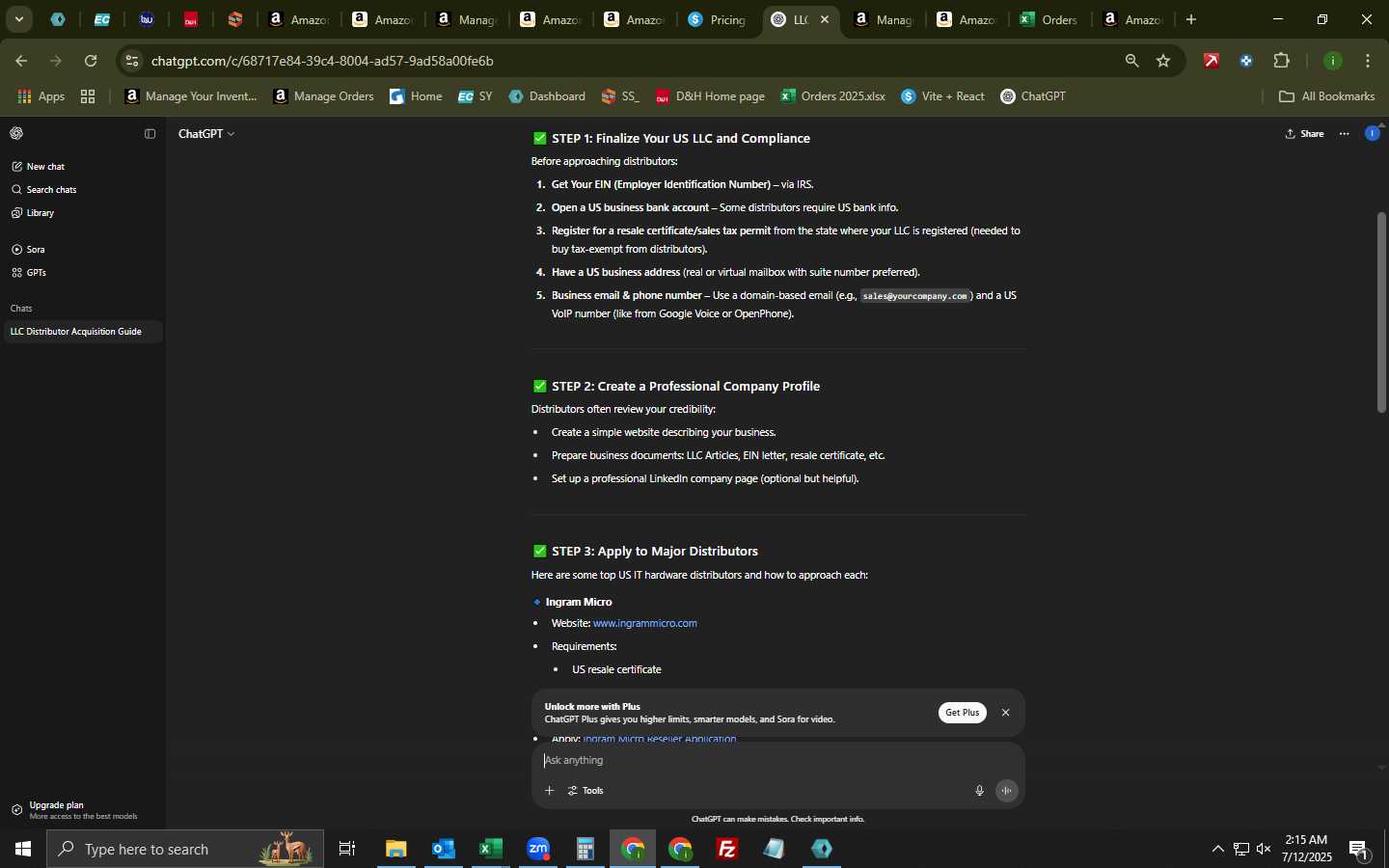Open the Windows Start menu
Viewport: 1389px width, 868px height.
click(x=23, y=849)
